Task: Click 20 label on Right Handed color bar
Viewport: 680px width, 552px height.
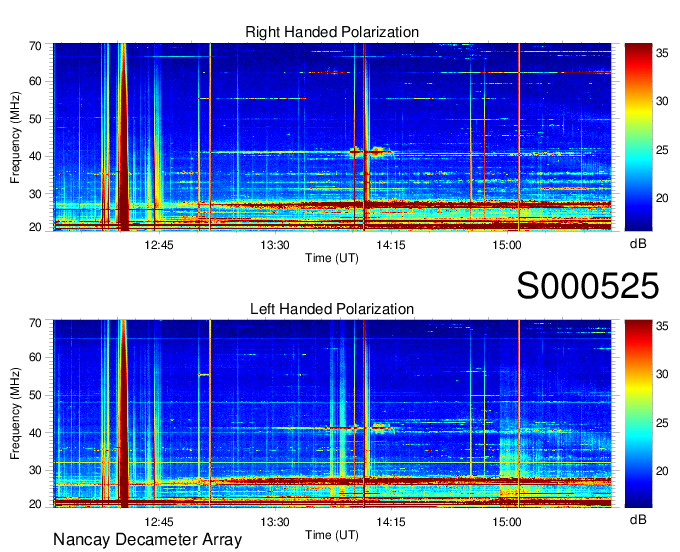Action: tap(662, 198)
